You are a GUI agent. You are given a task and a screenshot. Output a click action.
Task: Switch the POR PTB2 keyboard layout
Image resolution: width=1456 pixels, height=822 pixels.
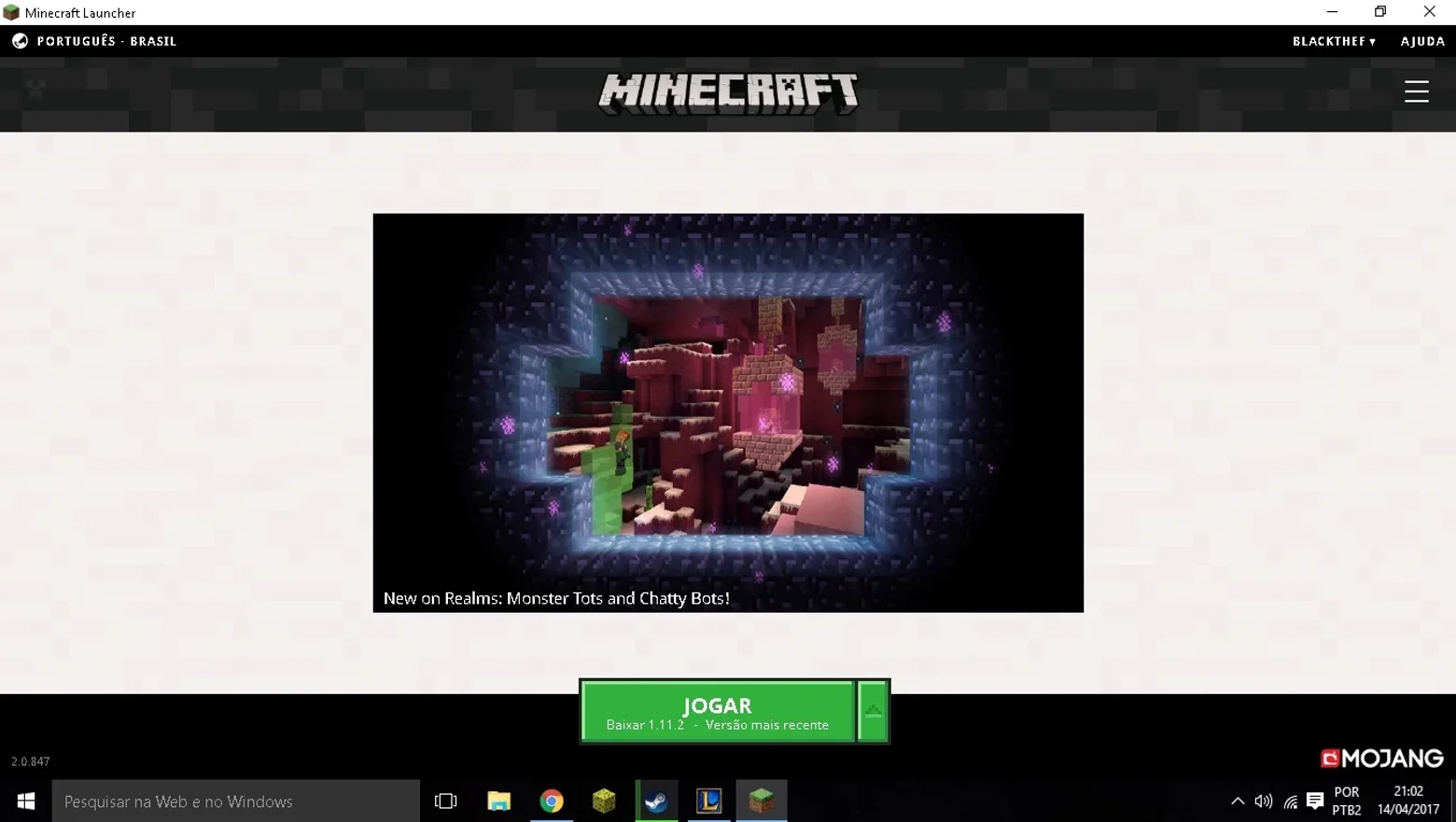pyautogui.click(x=1347, y=801)
